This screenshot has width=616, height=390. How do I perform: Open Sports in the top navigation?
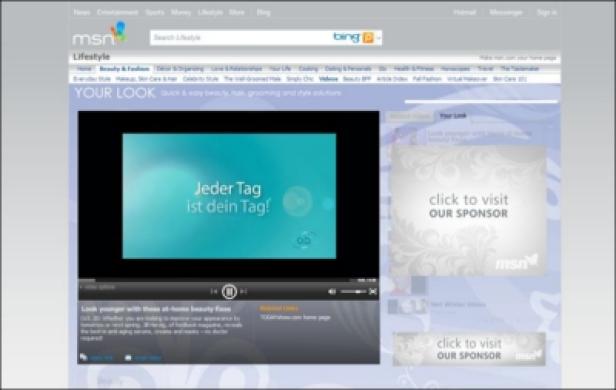pos(155,13)
